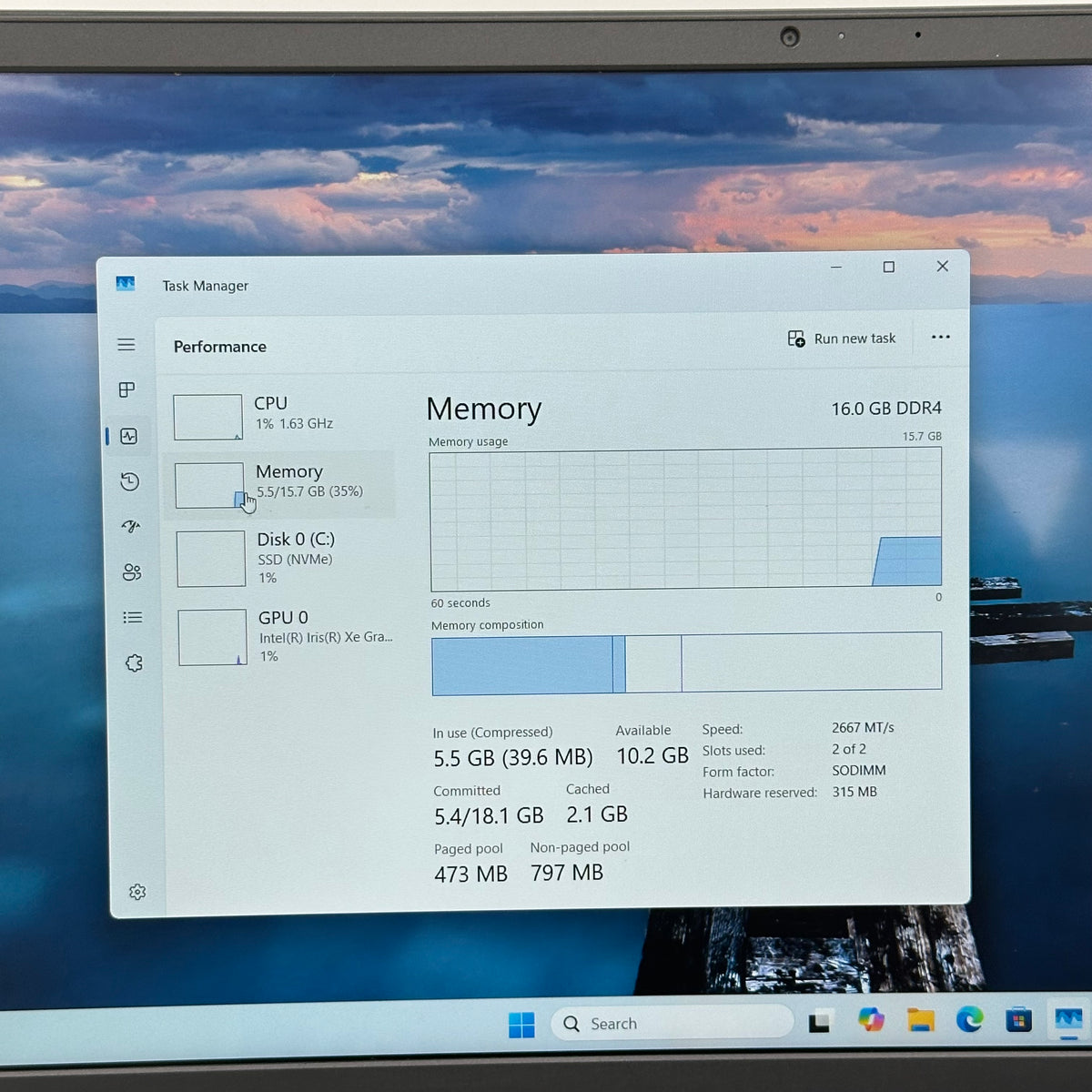Click the Run new task button
This screenshot has width=1092, height=1092.
click(842, 339)
